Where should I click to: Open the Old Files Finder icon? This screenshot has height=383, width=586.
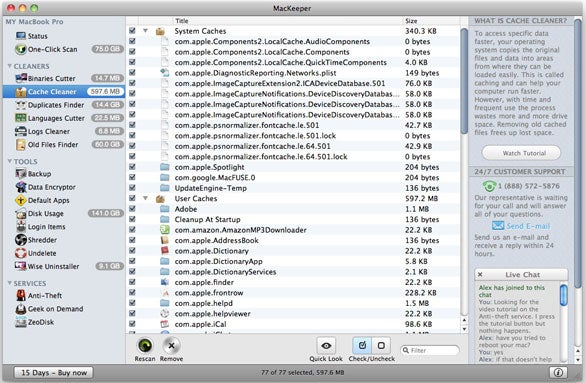pos(21,145)
